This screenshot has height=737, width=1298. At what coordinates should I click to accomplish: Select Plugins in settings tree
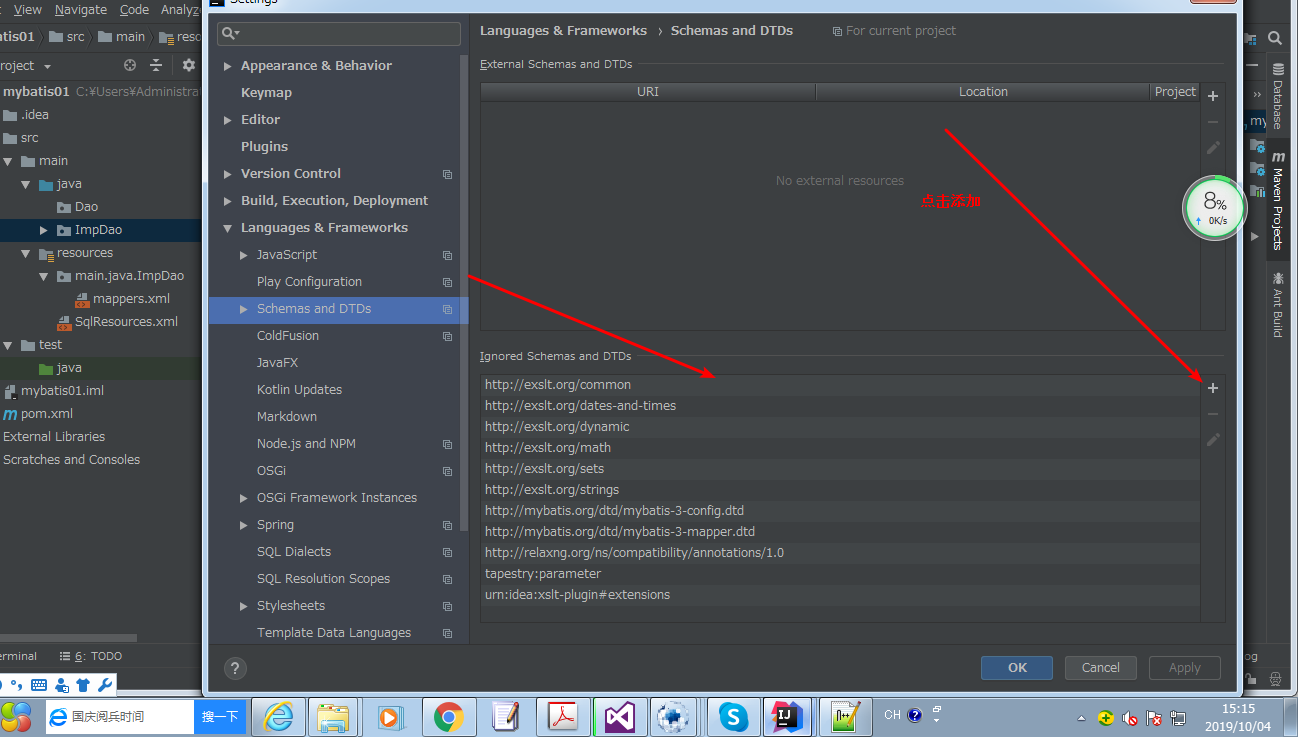[x=264, y=146]
